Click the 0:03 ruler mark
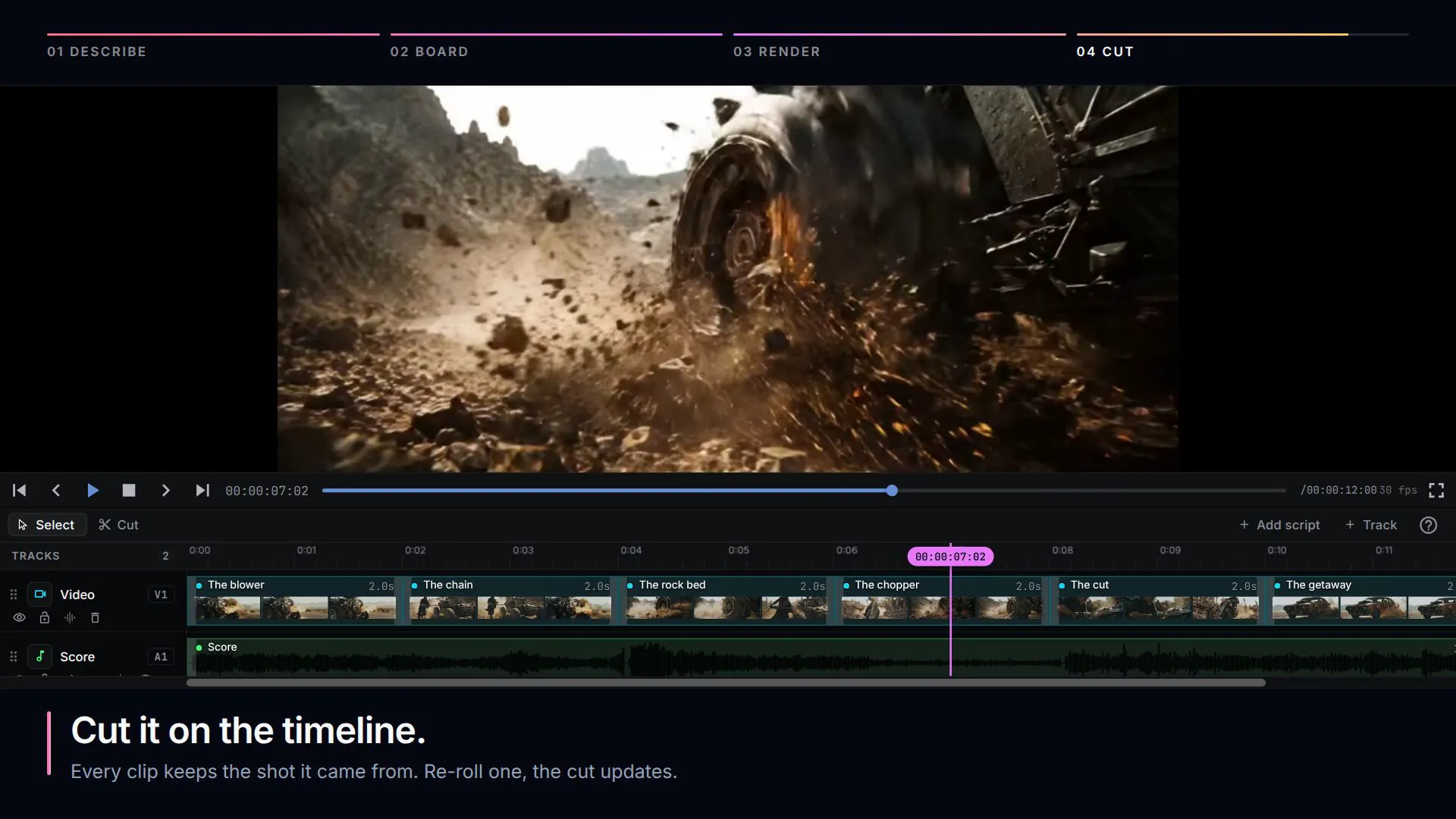The height and width of the screenshot is (819, 1456). point(523,551)
